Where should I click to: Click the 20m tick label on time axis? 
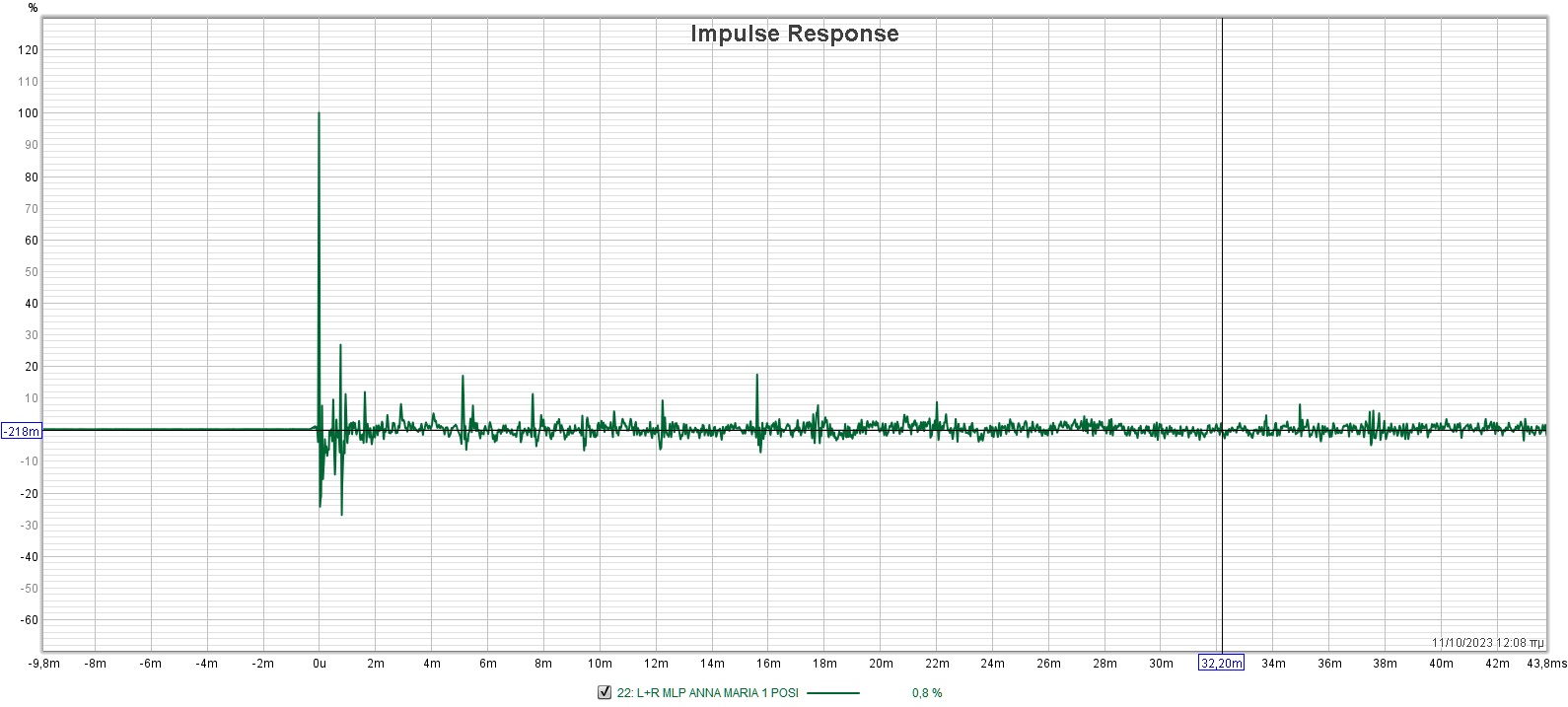pyautogui.click(x=881, y=664)
